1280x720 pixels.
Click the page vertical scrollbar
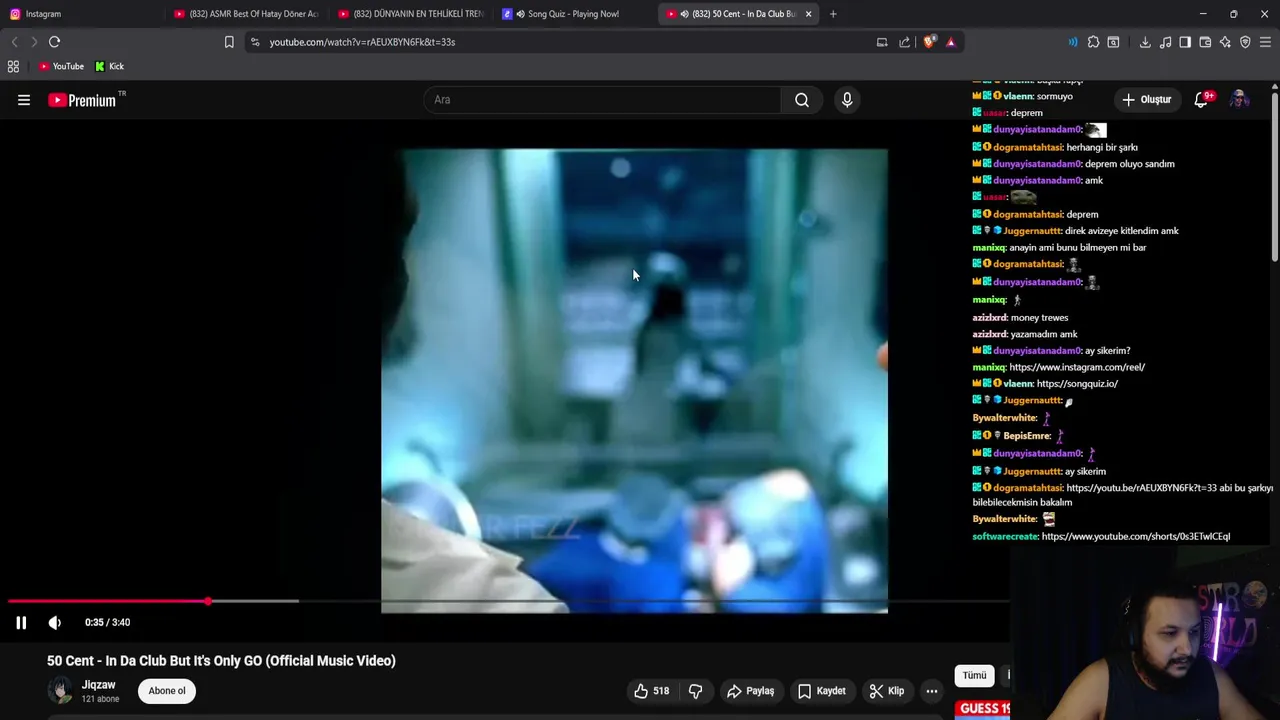tap(1275, 175)
